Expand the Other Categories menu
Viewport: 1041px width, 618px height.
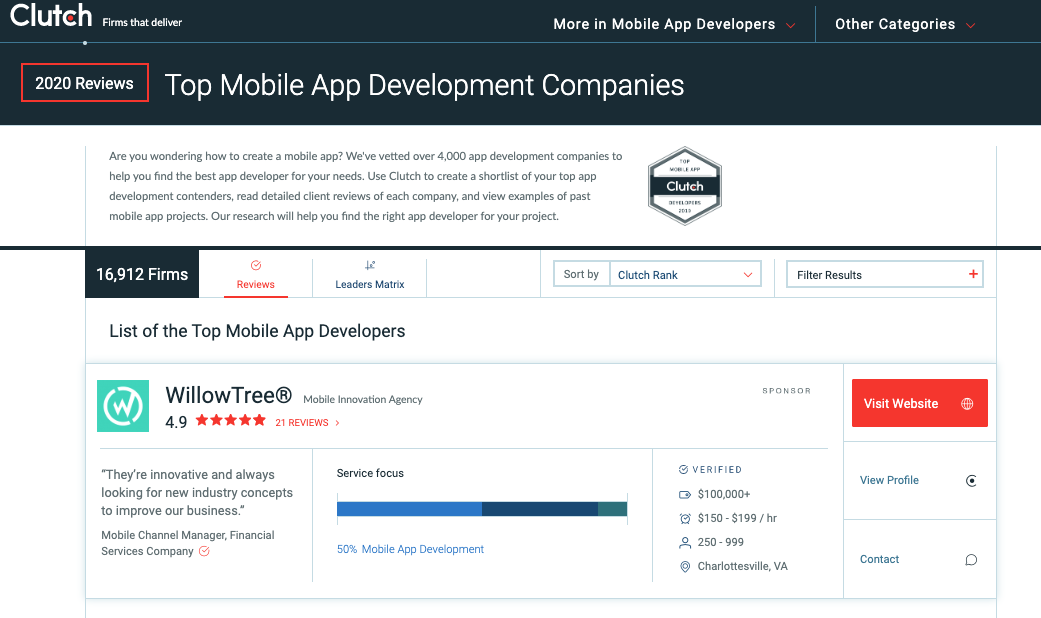tap(905, 24)
